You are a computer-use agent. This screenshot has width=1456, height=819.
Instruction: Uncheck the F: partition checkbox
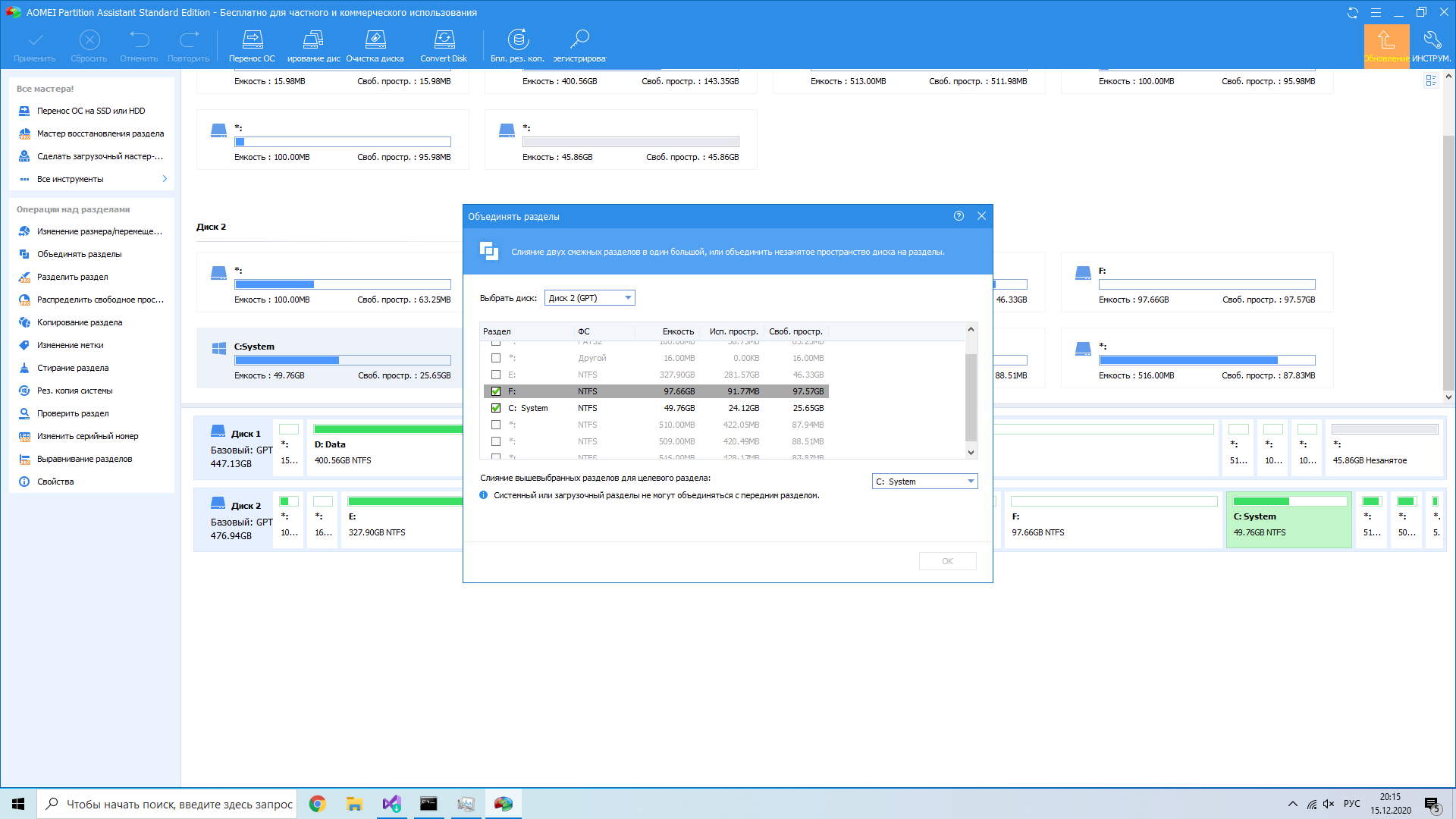tap(496, 391)
